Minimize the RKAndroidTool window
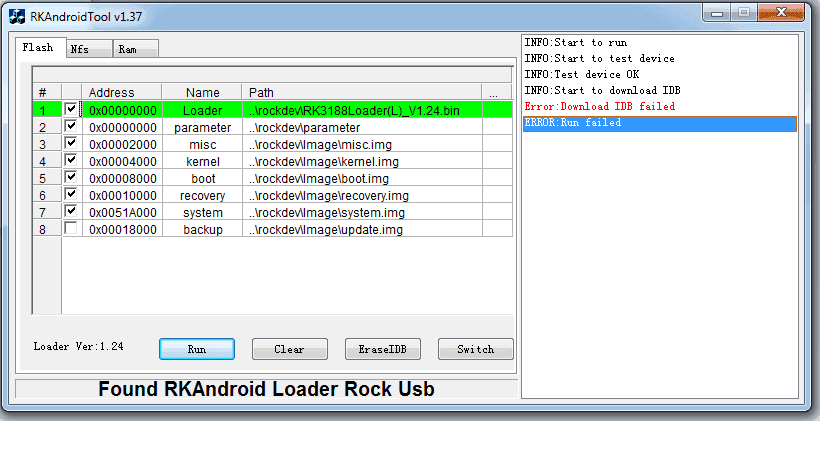The height and width of the screenshot is (462, 820). 716,13
